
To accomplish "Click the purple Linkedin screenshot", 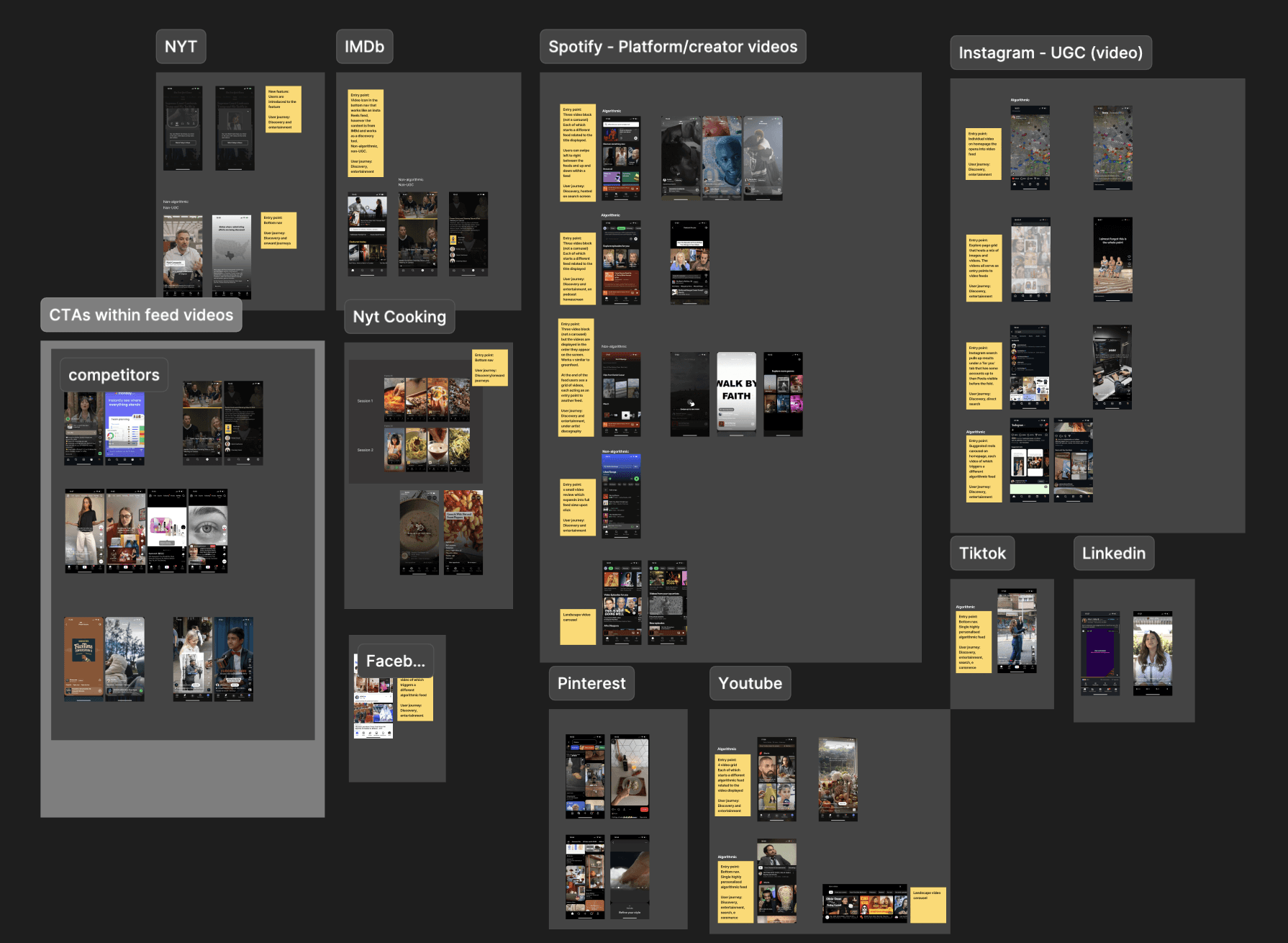I will (1100, 654).
